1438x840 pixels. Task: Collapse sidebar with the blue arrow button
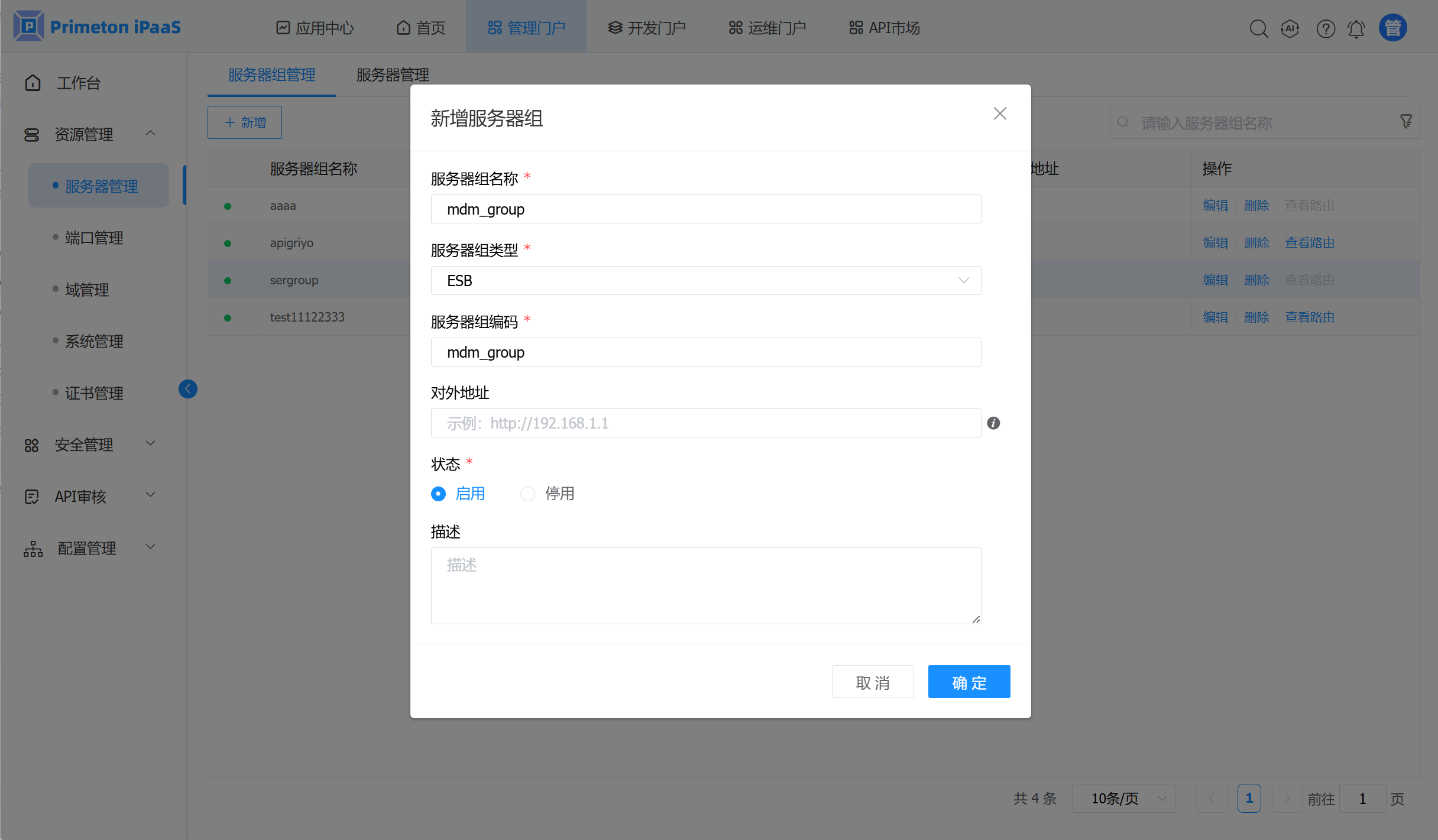tap(188, 389)
